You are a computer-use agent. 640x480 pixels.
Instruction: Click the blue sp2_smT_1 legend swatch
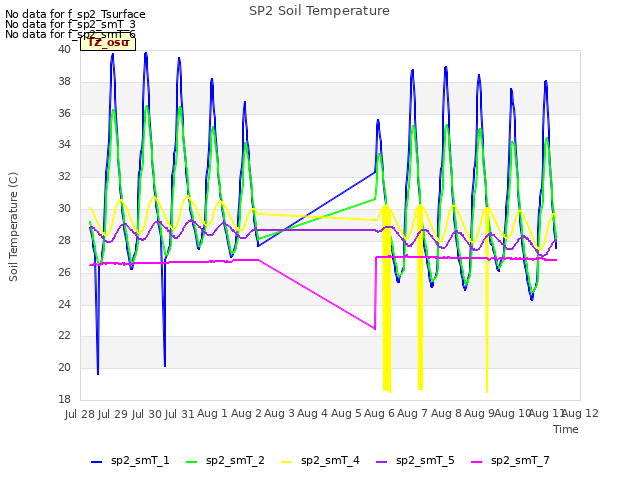coord(96,462)
